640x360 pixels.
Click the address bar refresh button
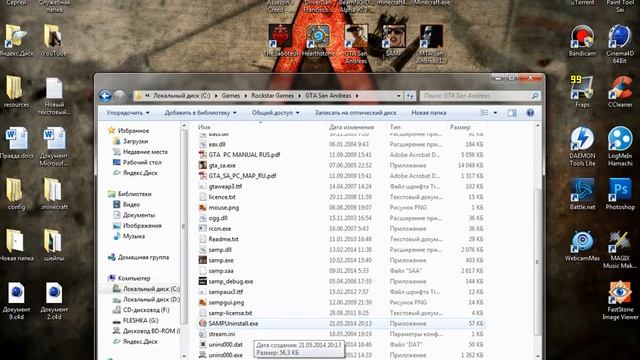(x=410, y=96)
